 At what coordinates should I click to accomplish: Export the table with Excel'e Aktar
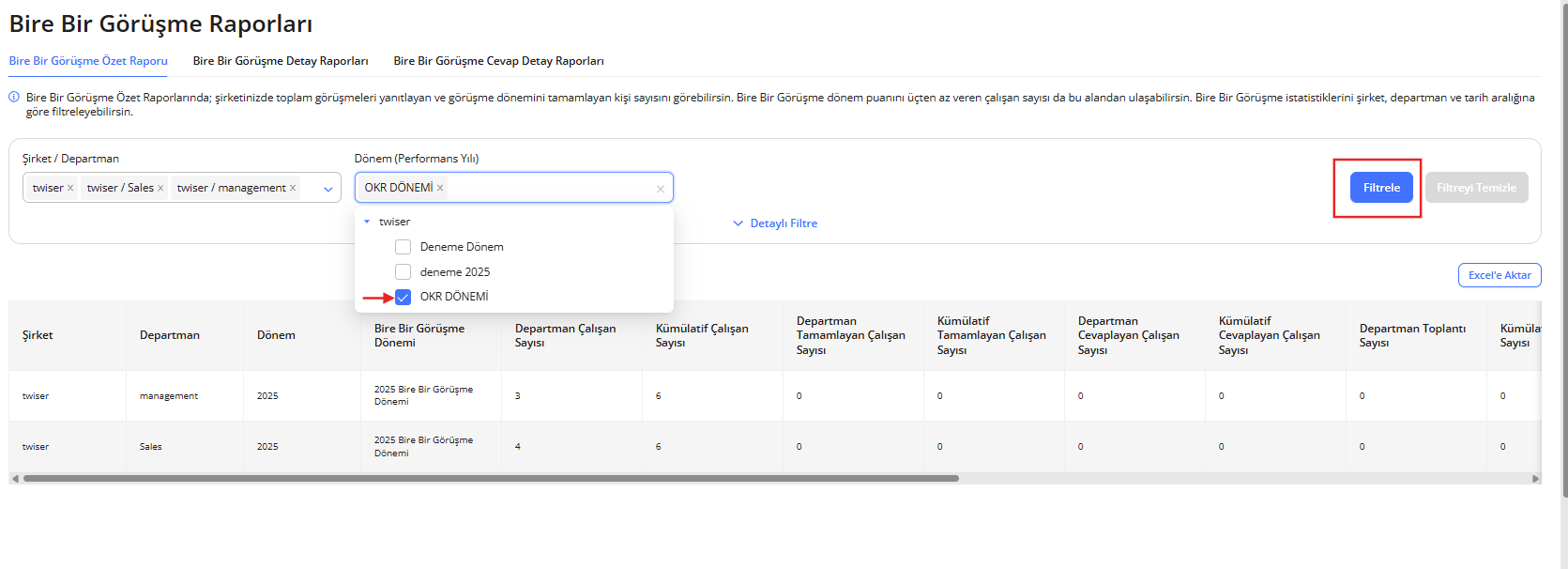[1499, 275]
